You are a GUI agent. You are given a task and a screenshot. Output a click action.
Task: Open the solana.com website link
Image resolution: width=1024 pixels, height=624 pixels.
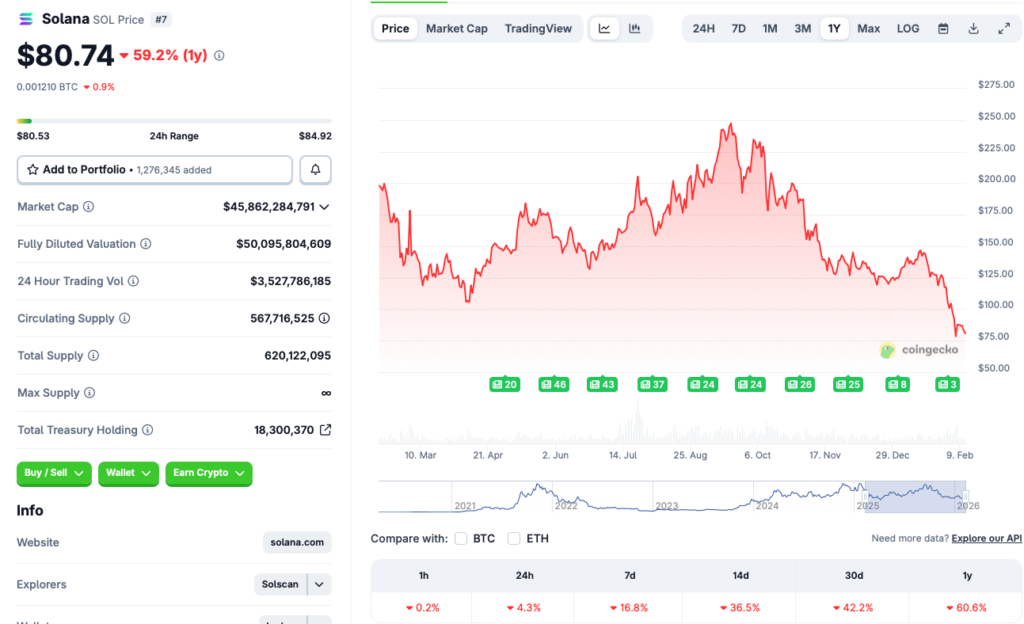point(296,542)
